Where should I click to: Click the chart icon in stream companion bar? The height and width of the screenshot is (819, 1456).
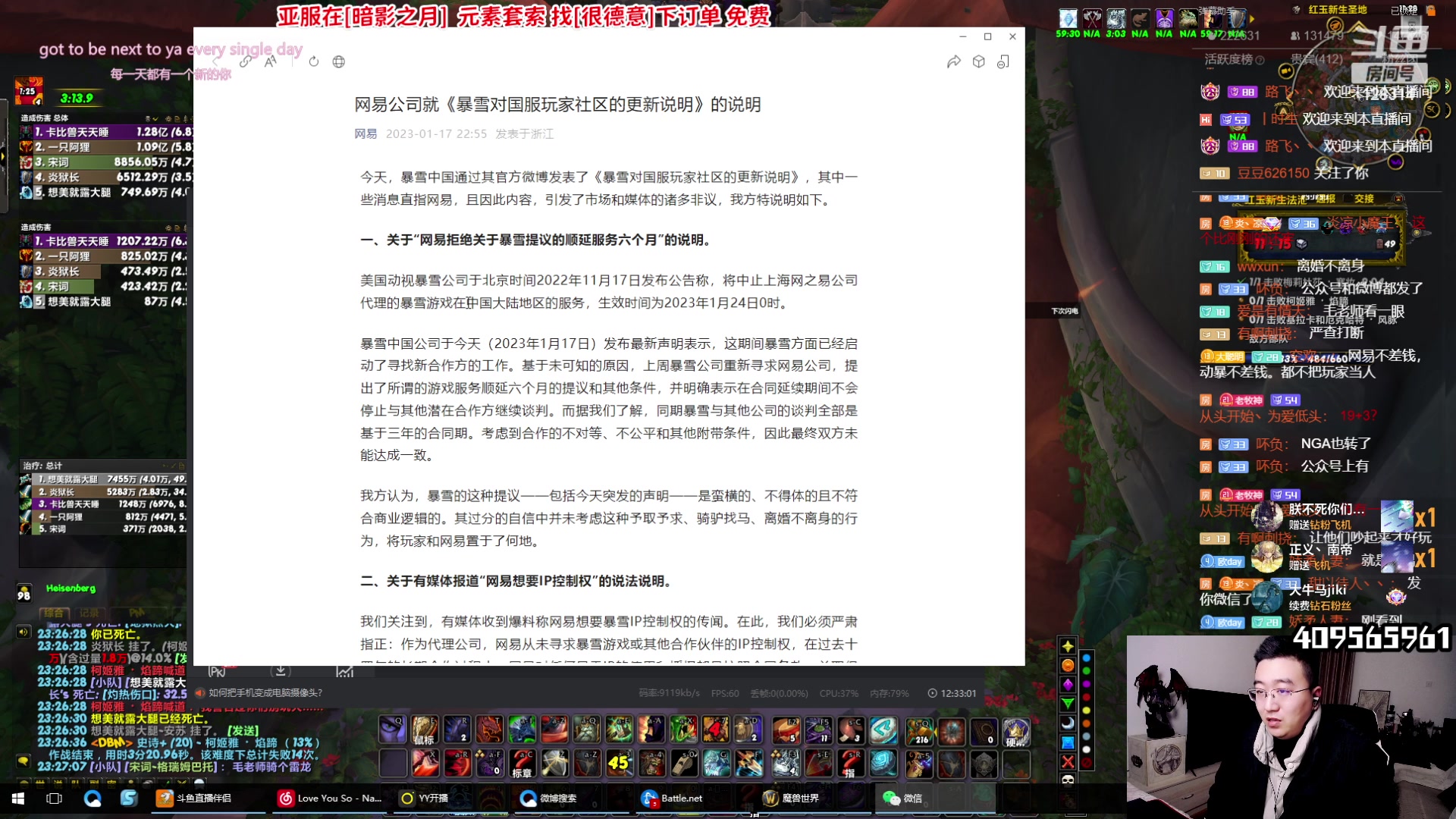(344, 670)
